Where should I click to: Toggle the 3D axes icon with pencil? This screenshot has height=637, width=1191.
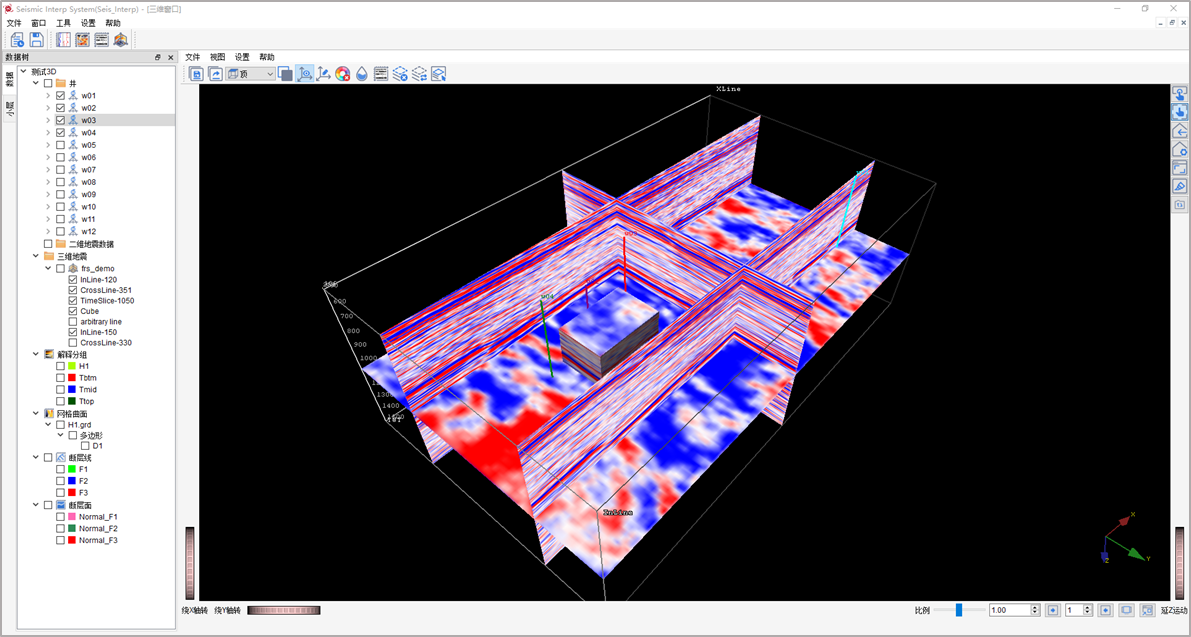click(x=323, y=74)
